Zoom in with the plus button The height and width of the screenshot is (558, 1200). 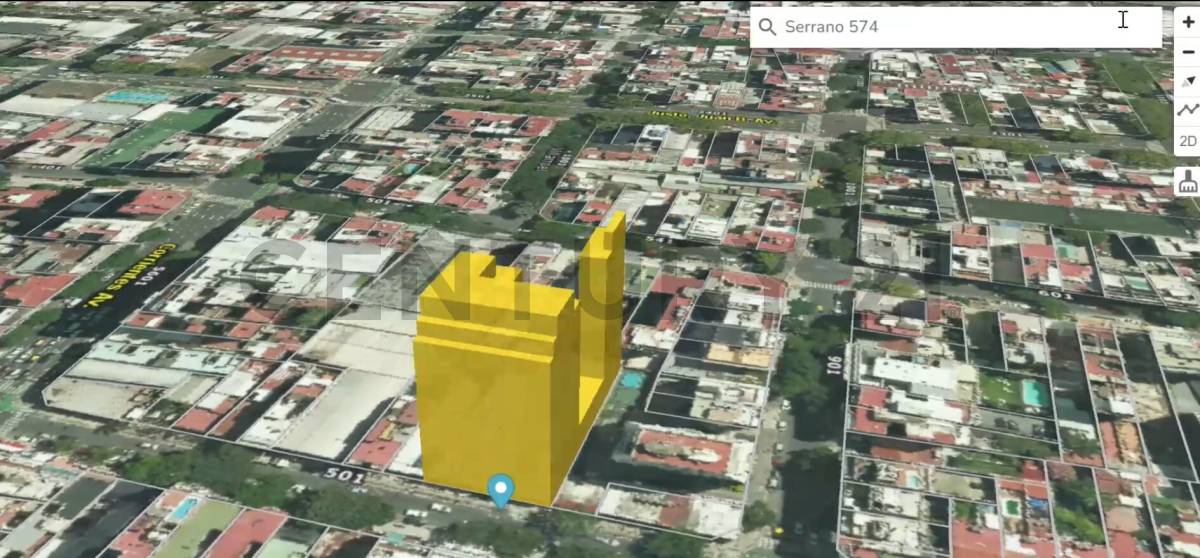[x=1187, y=21]
